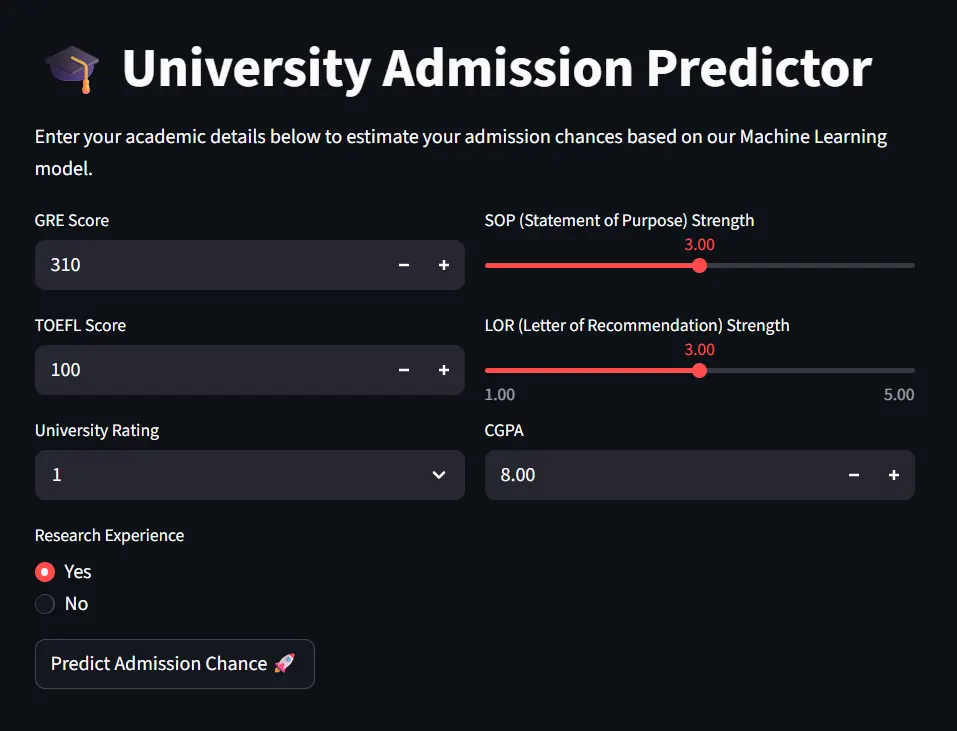Screen dimensions: 957x731
Task: Click right end of SOP slider track
Action: pos(911,265)
